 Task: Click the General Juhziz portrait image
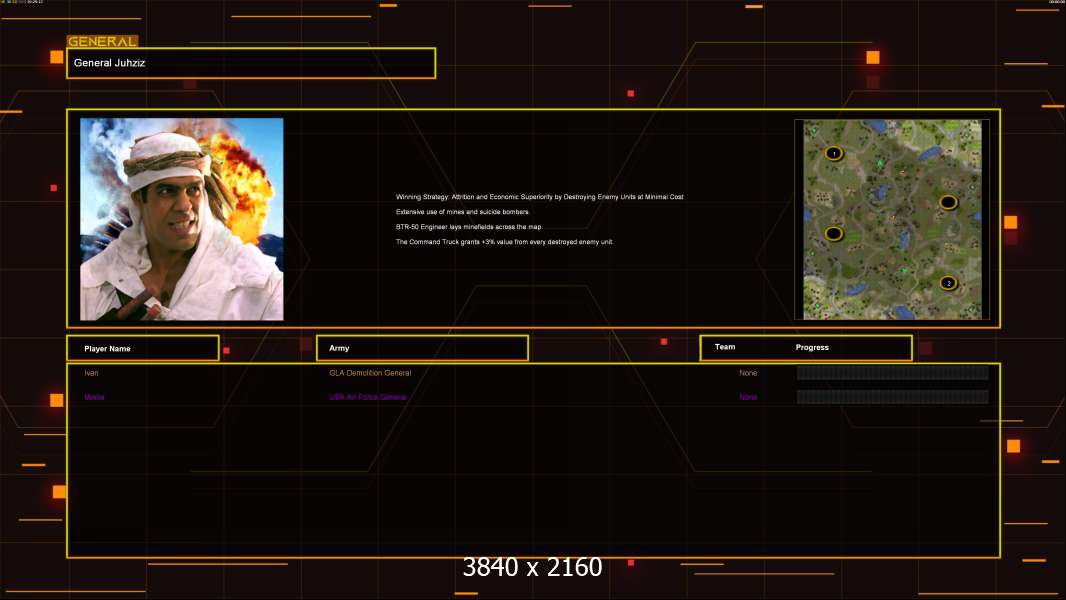182,219
